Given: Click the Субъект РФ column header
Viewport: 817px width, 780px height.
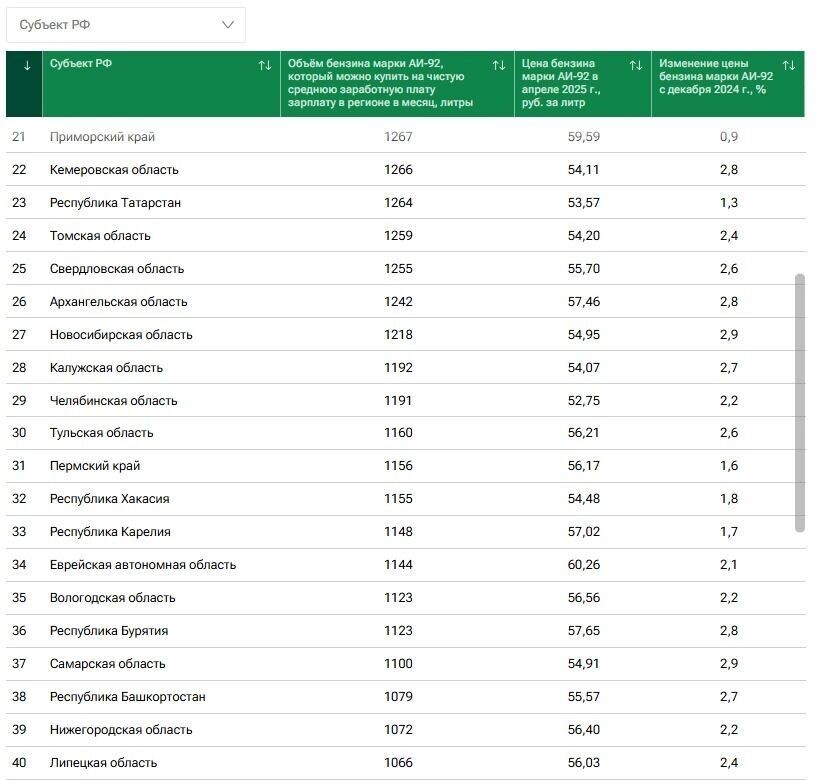Looking at the screenshot, I should click(x=161, y=83).
